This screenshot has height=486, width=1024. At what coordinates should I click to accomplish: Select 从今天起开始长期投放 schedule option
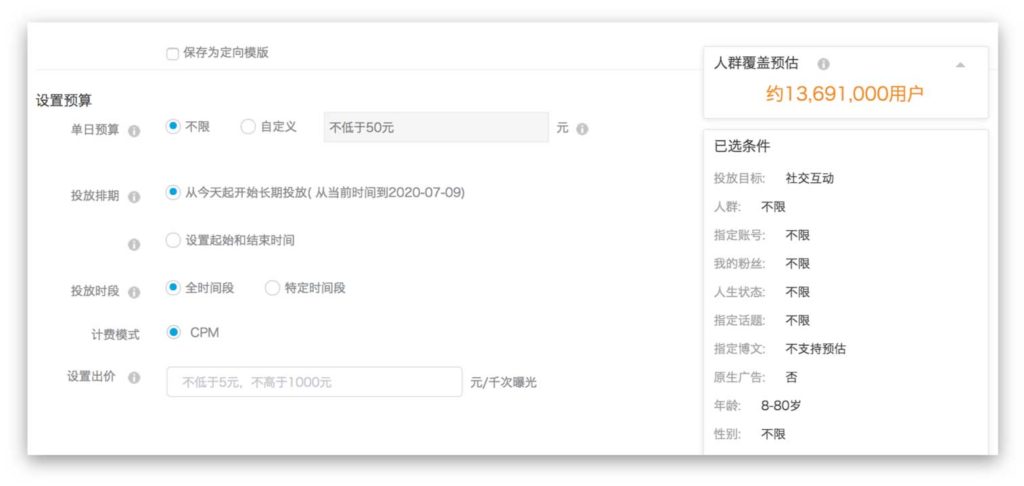(x=172, y=193)
